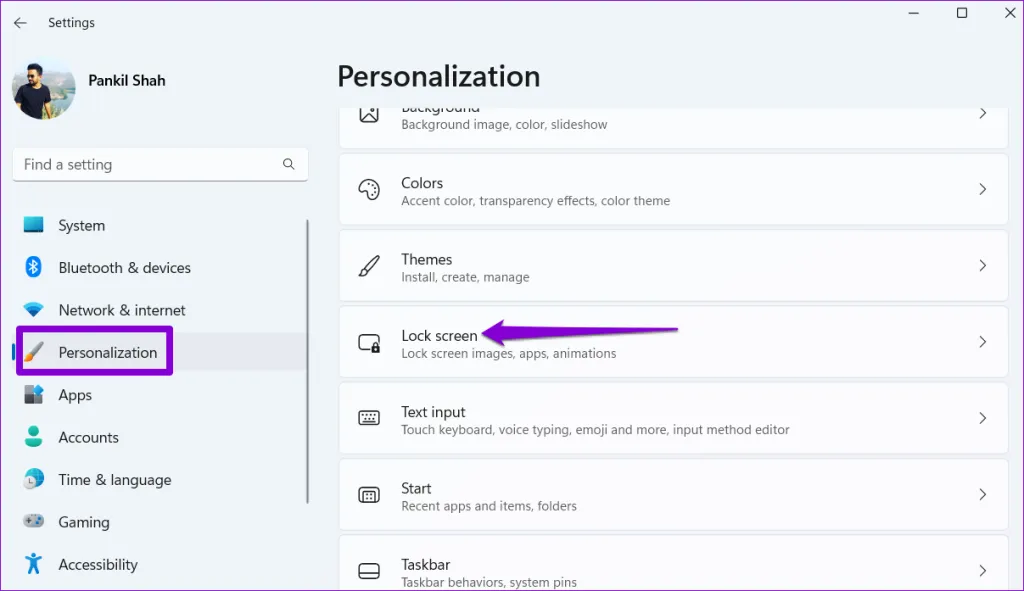
Task: Select Apps in the sidebar
Action: [x=75, y=395]
